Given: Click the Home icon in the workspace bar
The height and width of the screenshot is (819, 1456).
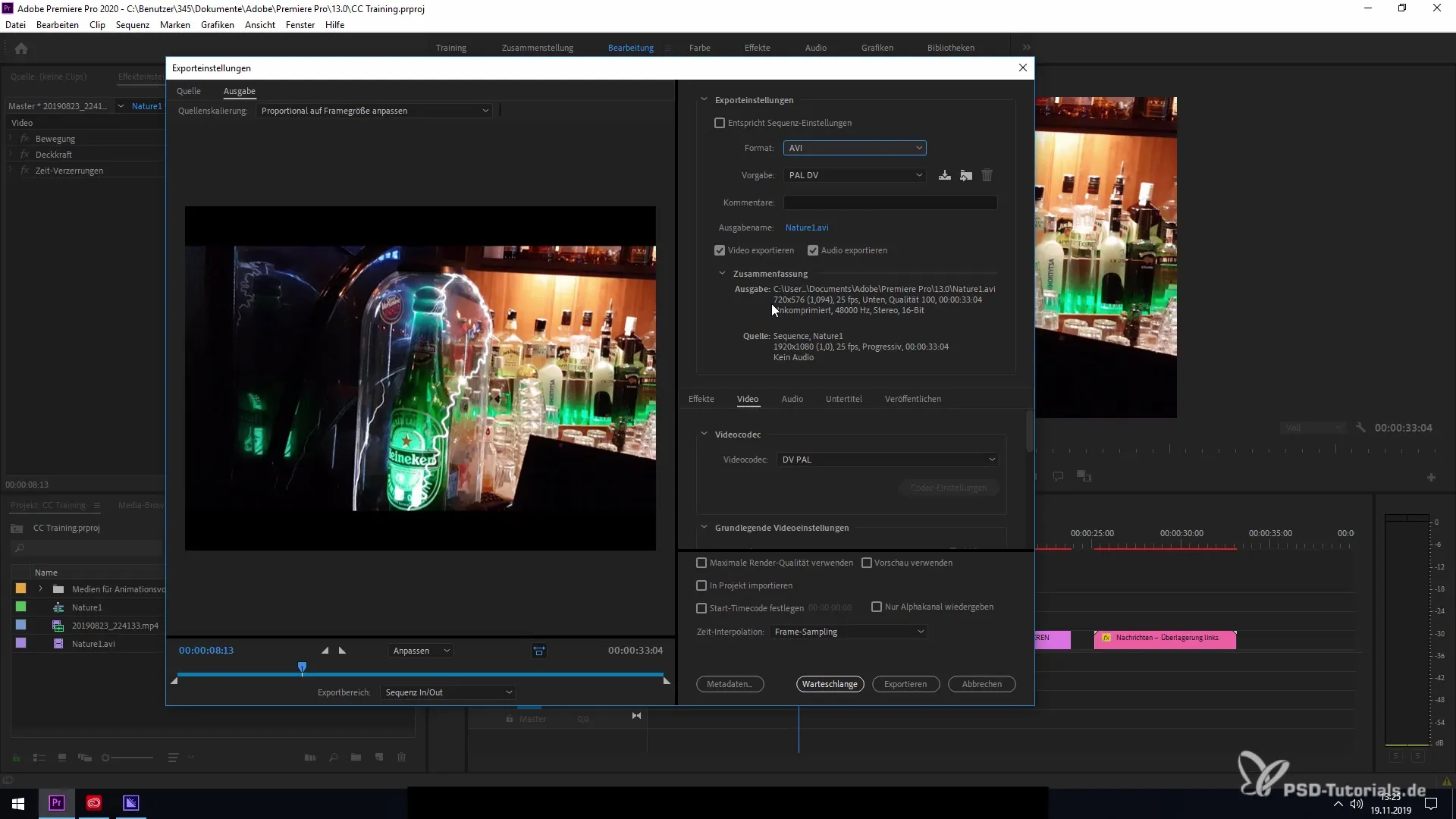Looking at the screenshot, I should coord(21,49).
